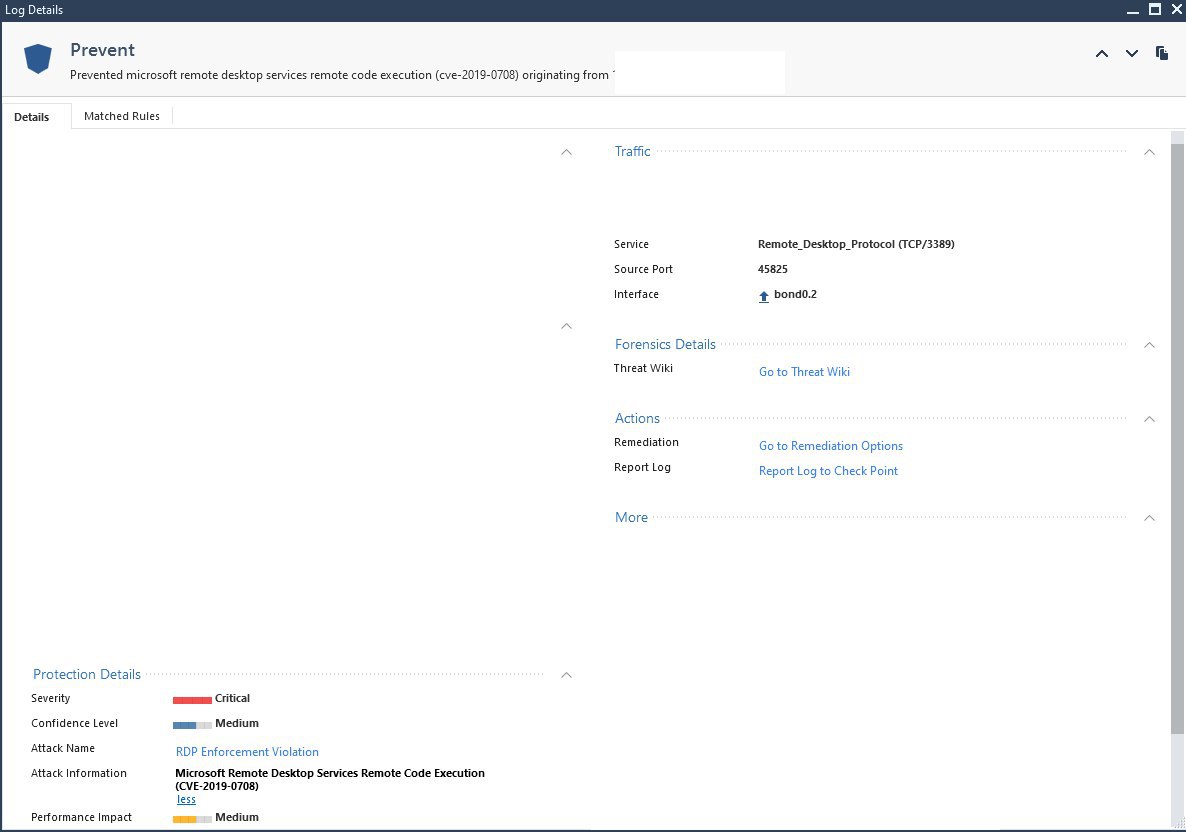Collapse the Protection Details section
Viewport: 1186px width, 832px height.
click(x=567, y=675)
